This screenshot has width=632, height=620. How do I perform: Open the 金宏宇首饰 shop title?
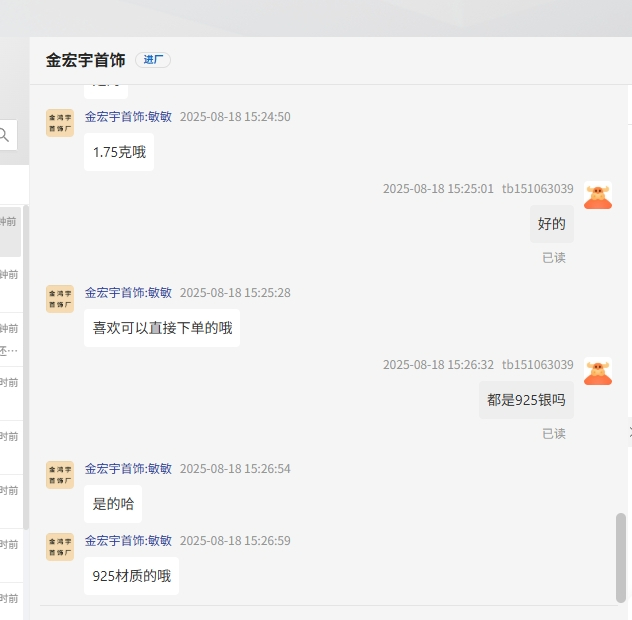pos(85,60)
